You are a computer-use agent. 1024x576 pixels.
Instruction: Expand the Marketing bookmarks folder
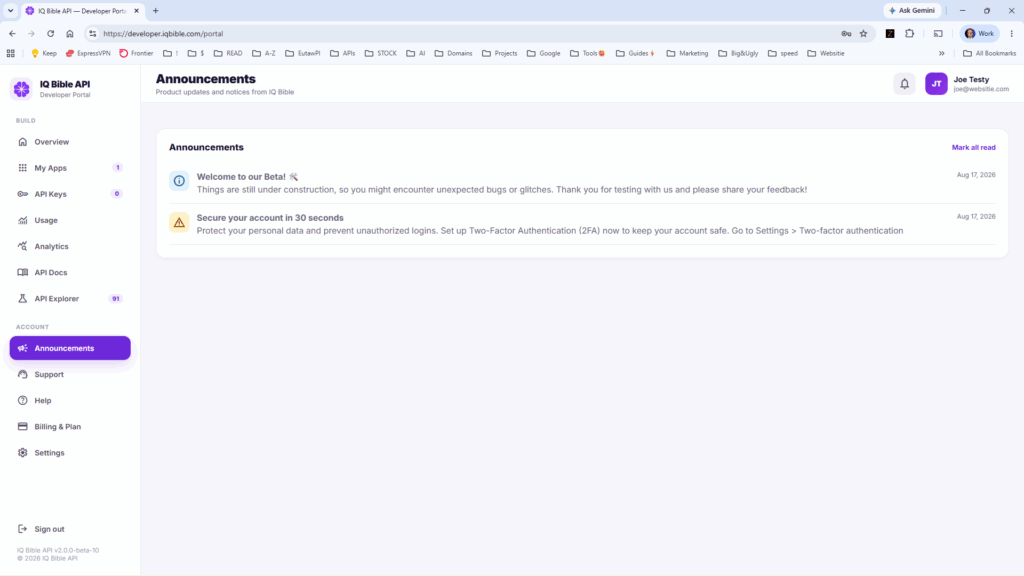pyautogui.click(x=687, y=54)
